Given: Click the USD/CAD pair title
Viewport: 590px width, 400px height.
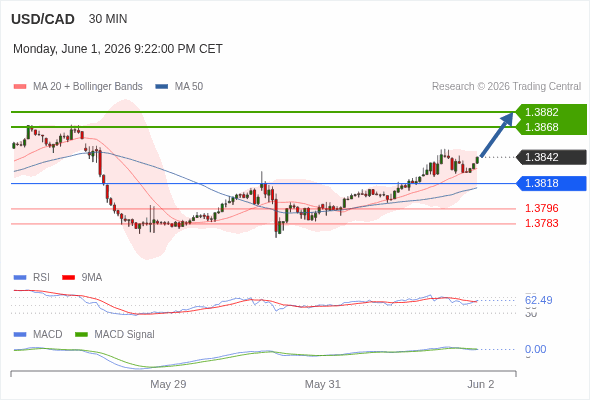Looking at the screenshot, I should tap(43, 19).
